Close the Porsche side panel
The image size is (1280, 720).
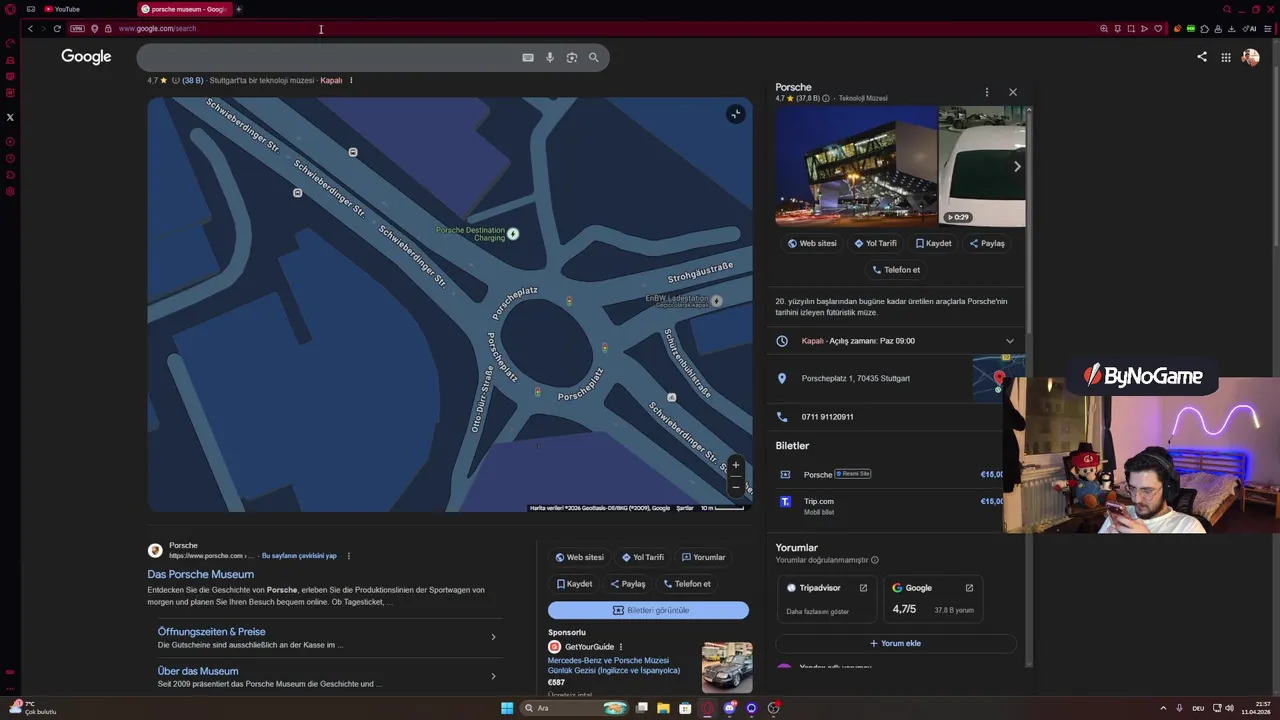(1012, 92)
